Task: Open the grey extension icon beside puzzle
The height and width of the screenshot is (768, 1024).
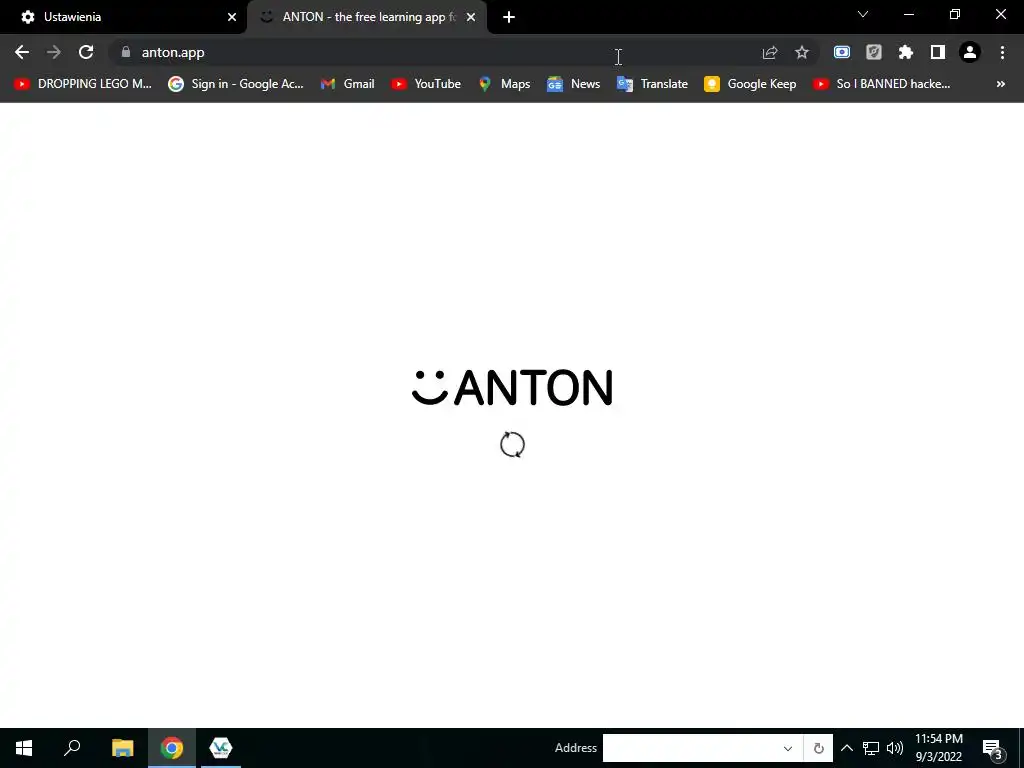Action: pos(874,52)
